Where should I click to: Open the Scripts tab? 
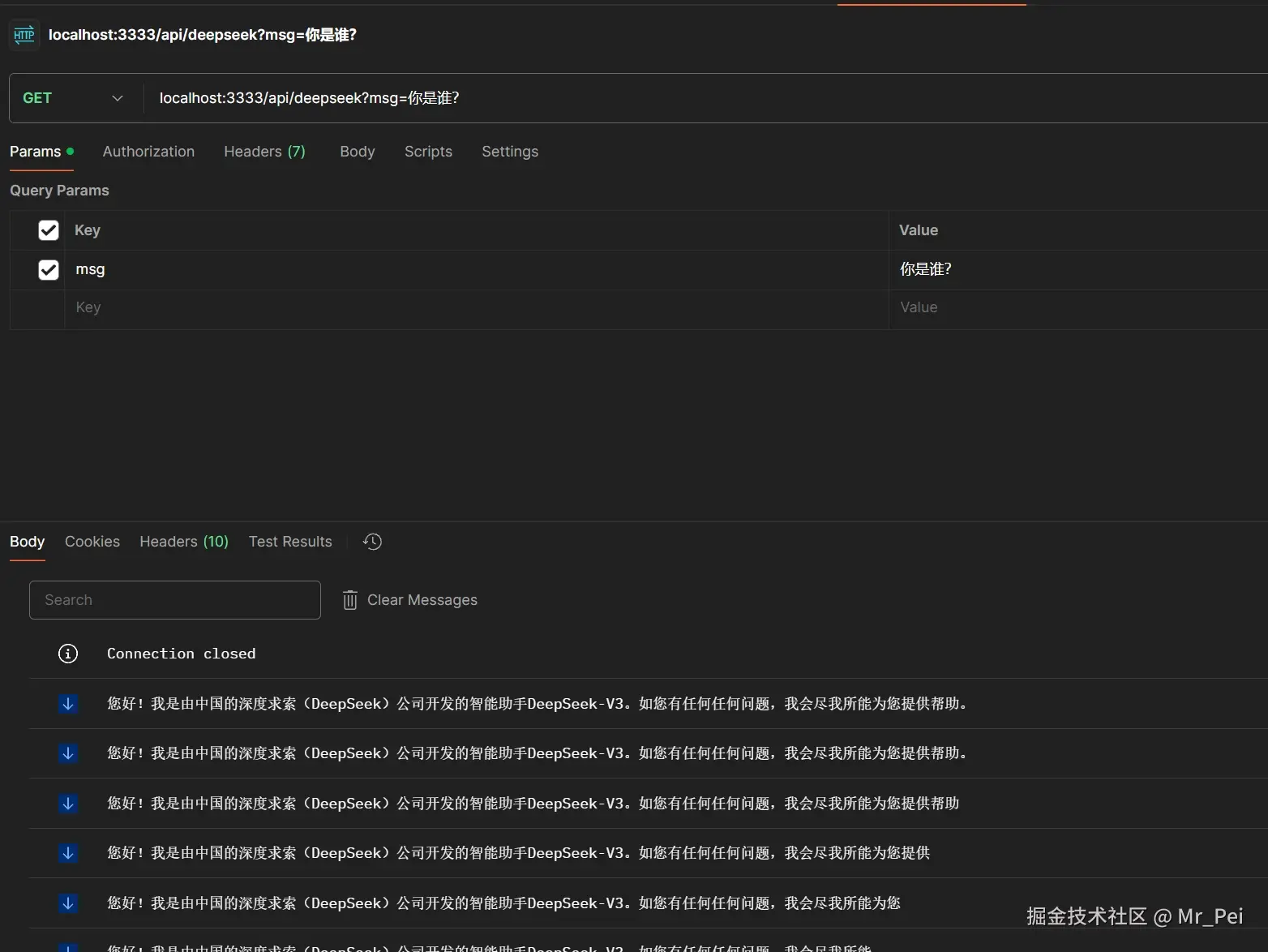428,152
